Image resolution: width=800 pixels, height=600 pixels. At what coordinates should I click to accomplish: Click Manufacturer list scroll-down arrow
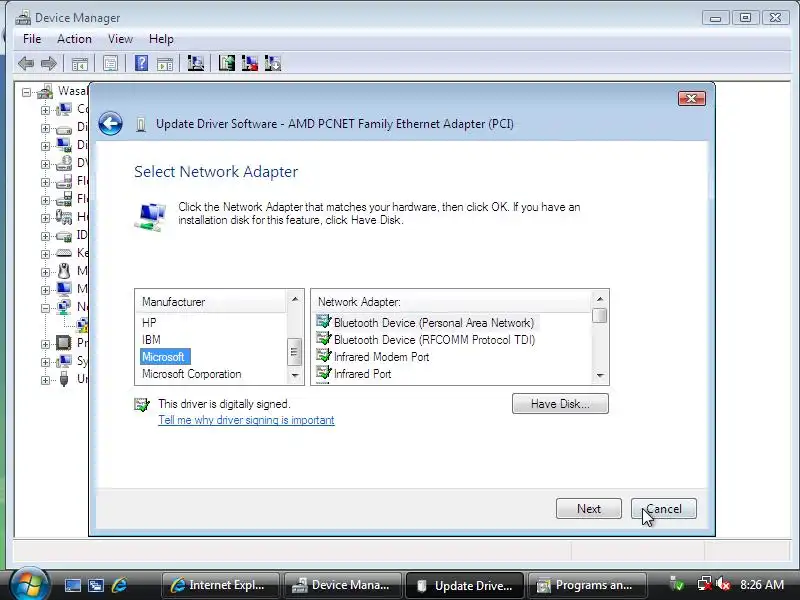click(x=294, y=376)
